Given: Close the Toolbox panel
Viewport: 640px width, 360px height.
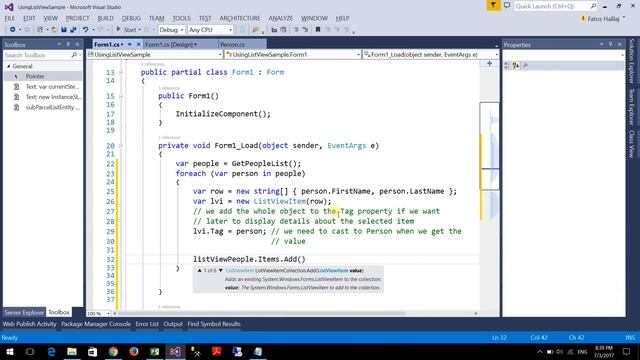Looking at the screenshot, I should (x=77, y=44).
